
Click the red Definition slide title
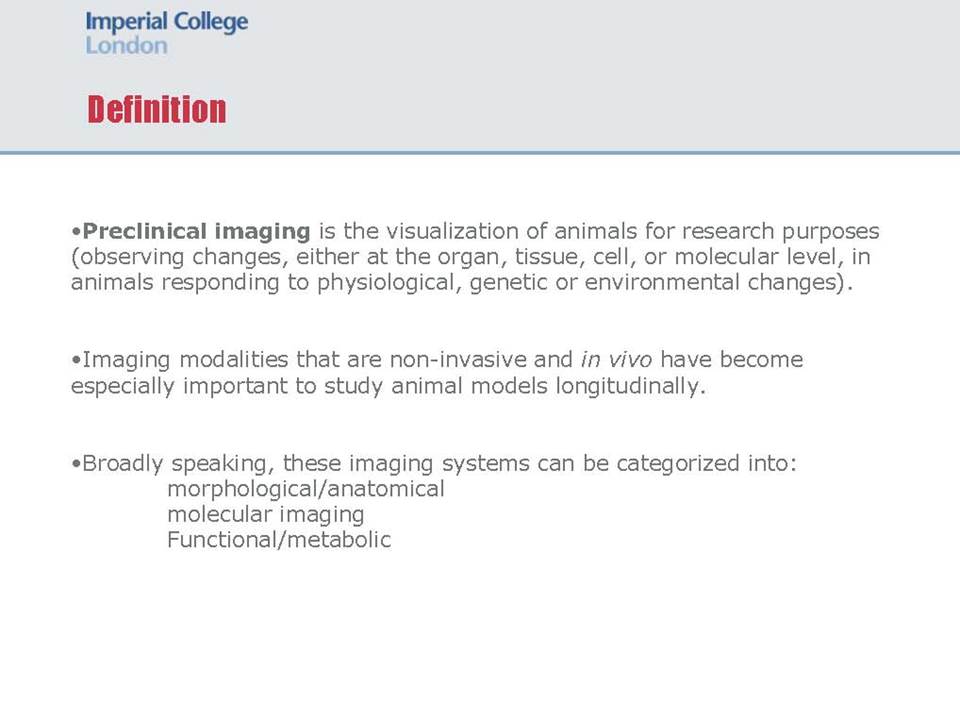157,110
